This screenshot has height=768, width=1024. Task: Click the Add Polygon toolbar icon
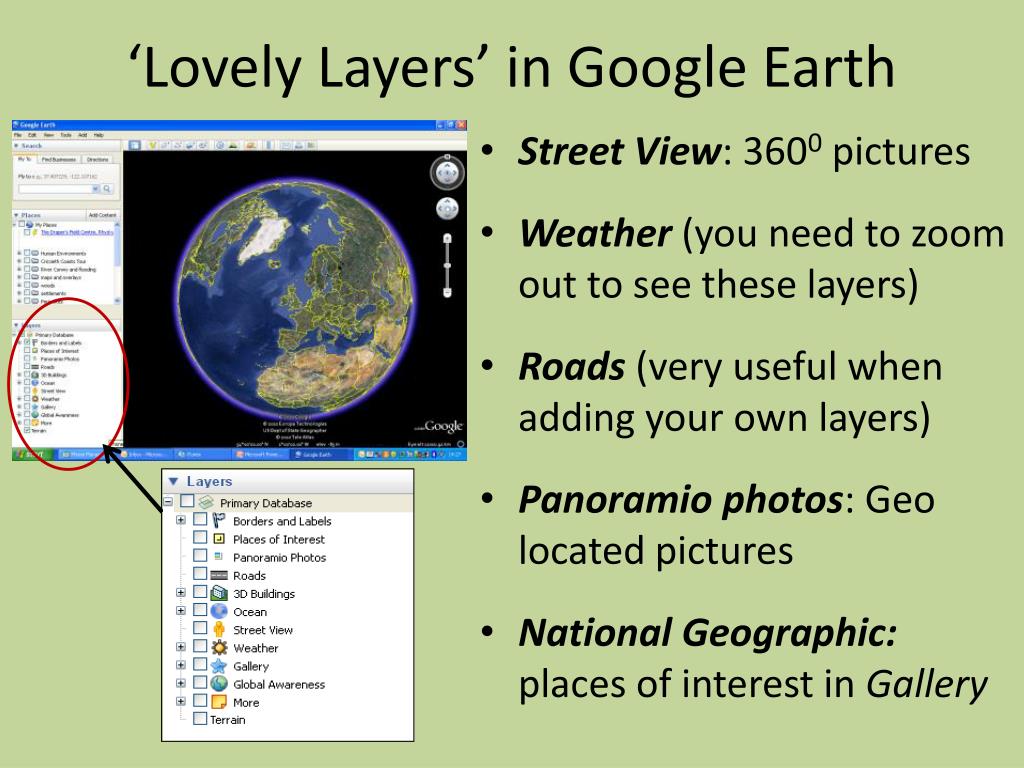click(x=165, y=146)
